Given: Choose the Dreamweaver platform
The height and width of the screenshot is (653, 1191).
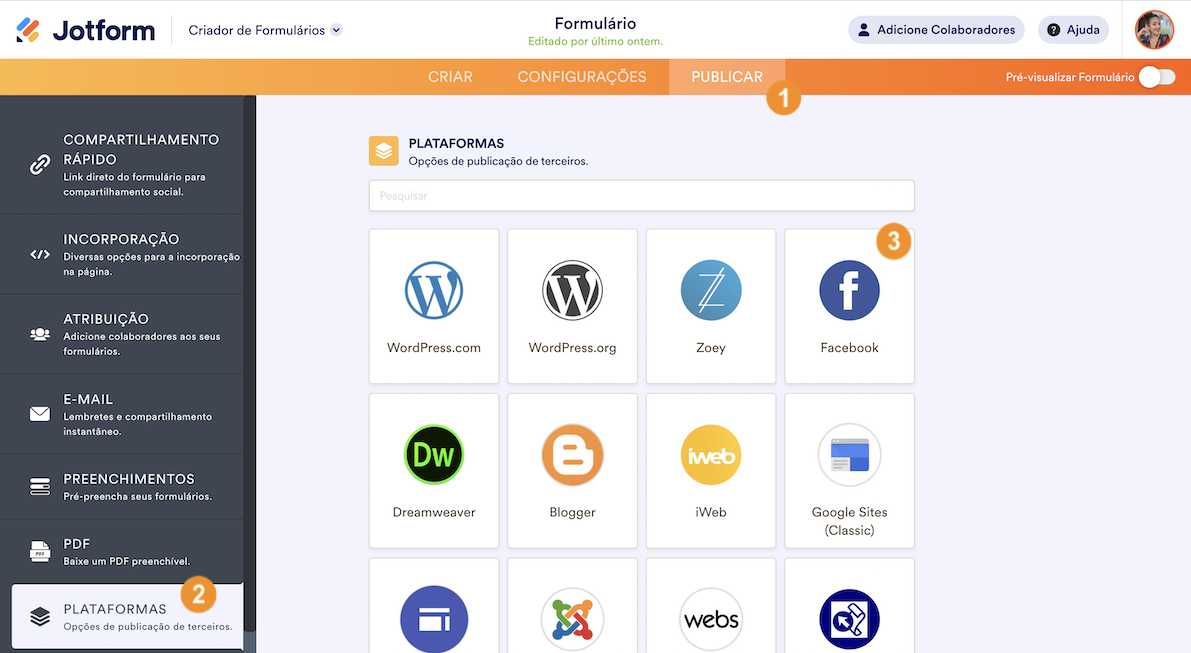Looking at the screenshot, I should click(x=434, y=471).
